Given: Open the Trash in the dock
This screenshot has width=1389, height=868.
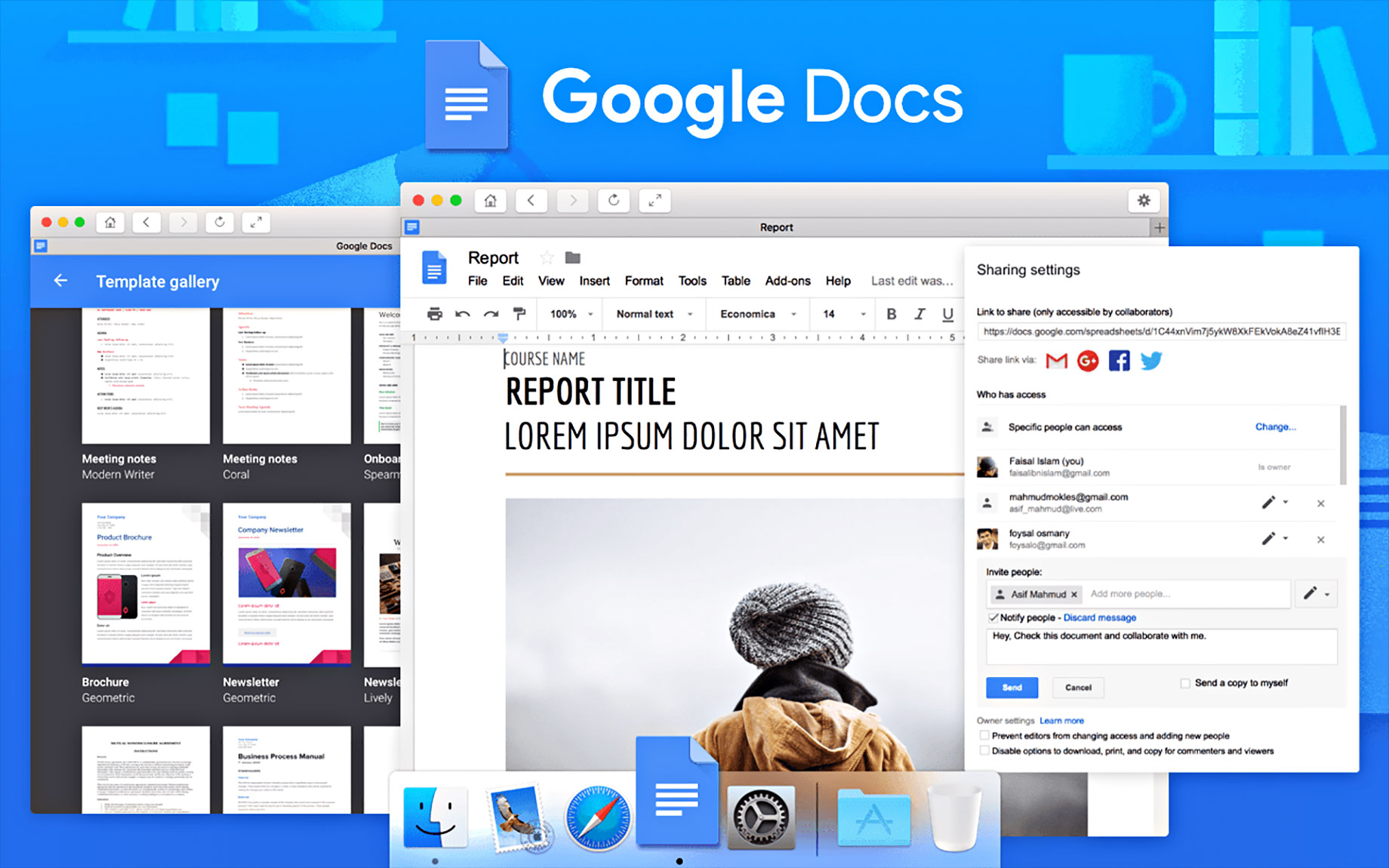Looking at the screenshot, I should 955,817.
